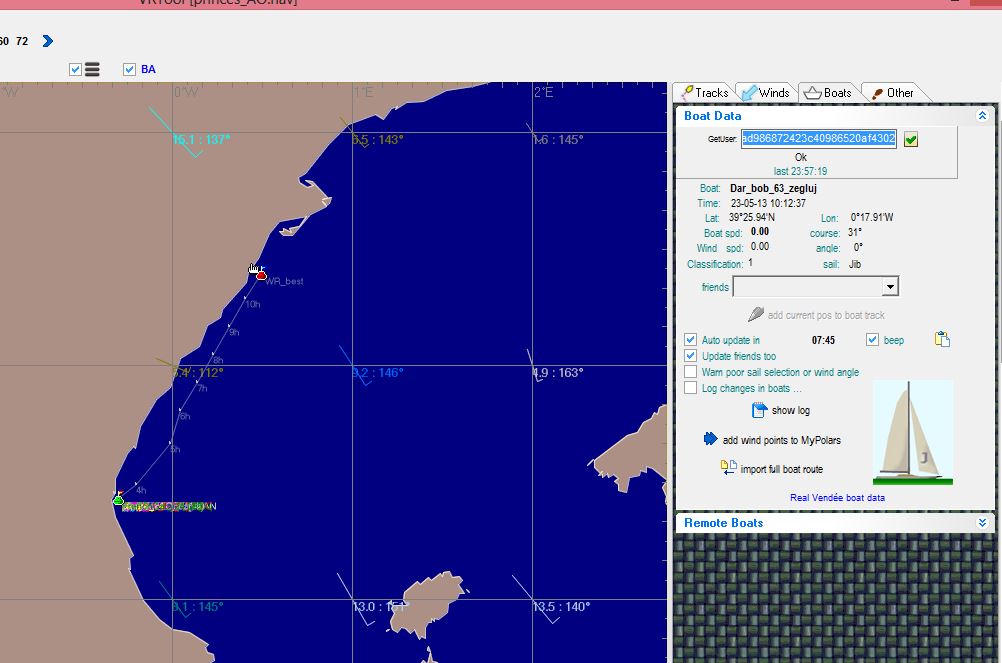Click the sailboat picture in Boat Data
This screenshot has height=663, width=1002.
[x=913, y=433]
